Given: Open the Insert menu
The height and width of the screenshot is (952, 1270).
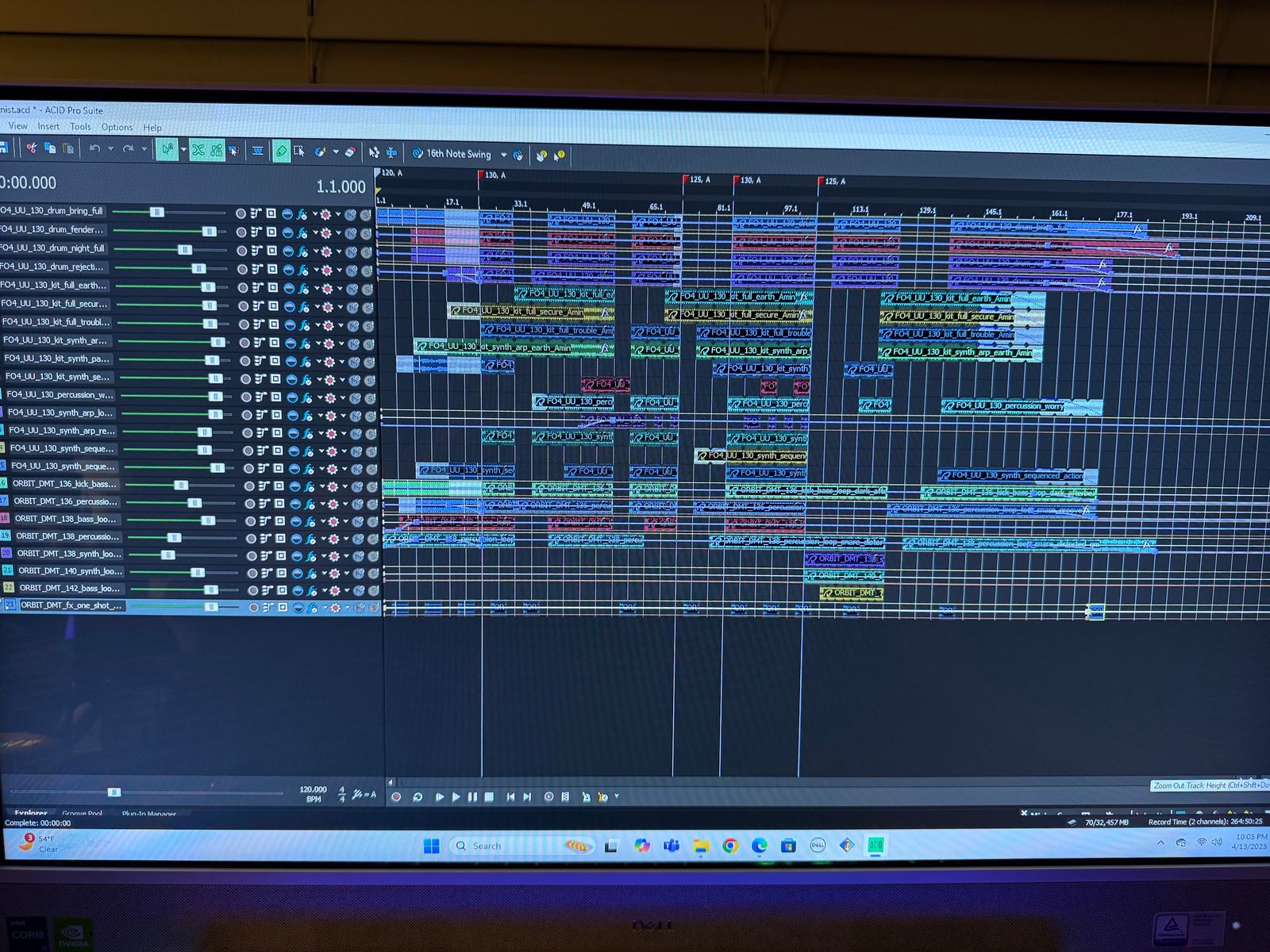Looking at the screenshot, I should [48, 126].
